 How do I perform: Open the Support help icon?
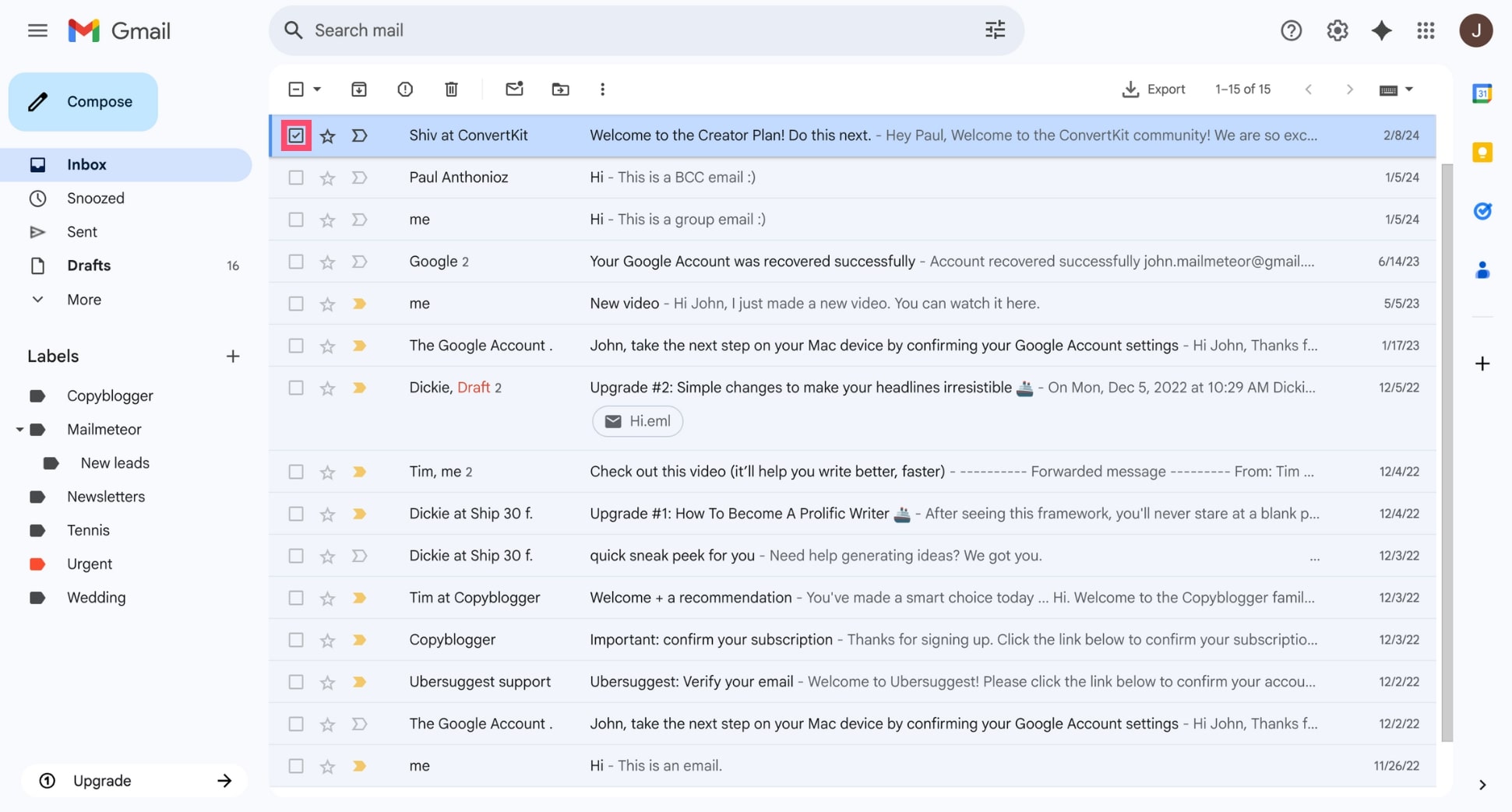[x=1291, y=30]
